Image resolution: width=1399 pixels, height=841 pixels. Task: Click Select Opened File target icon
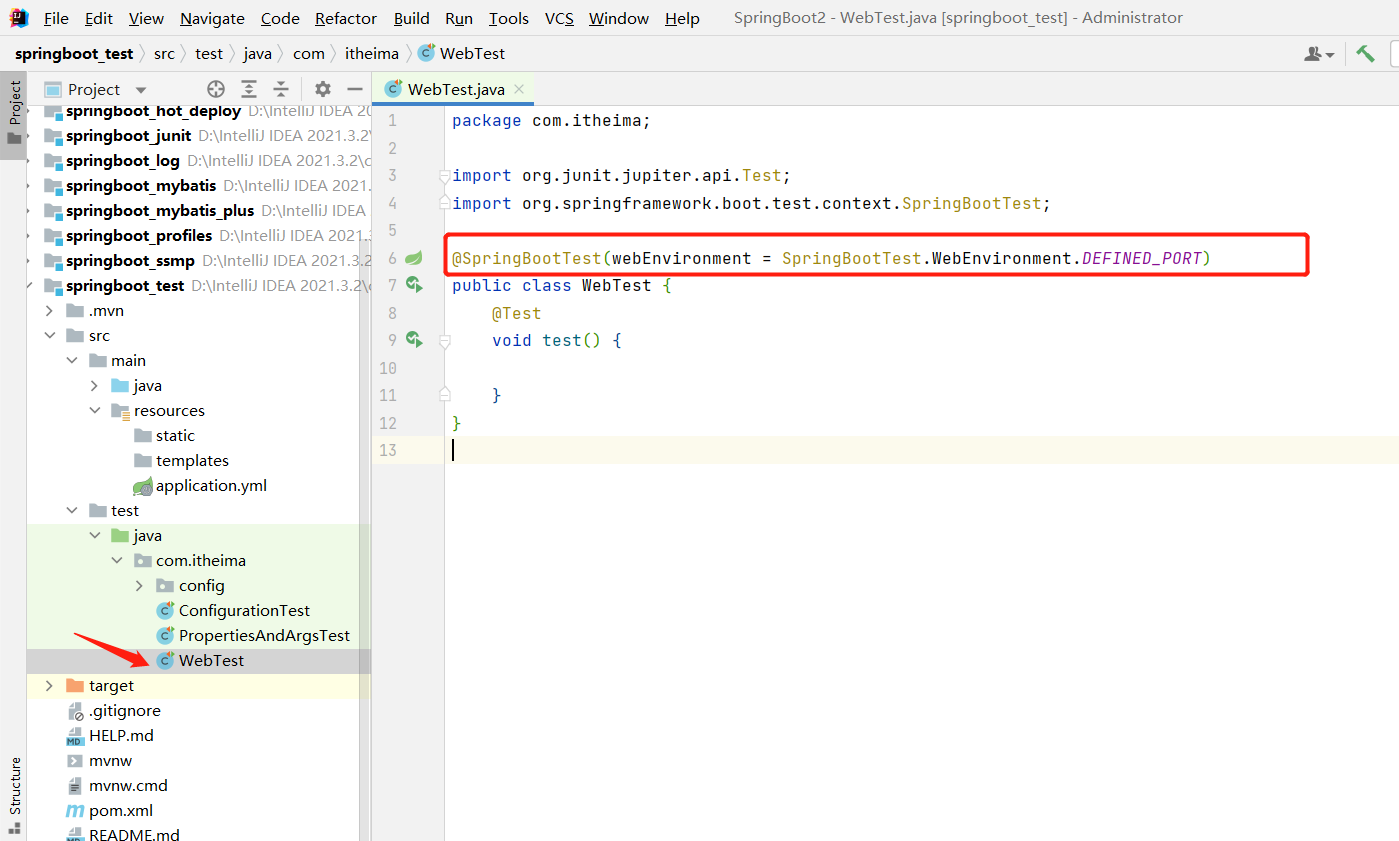click(x=216, y=89)
